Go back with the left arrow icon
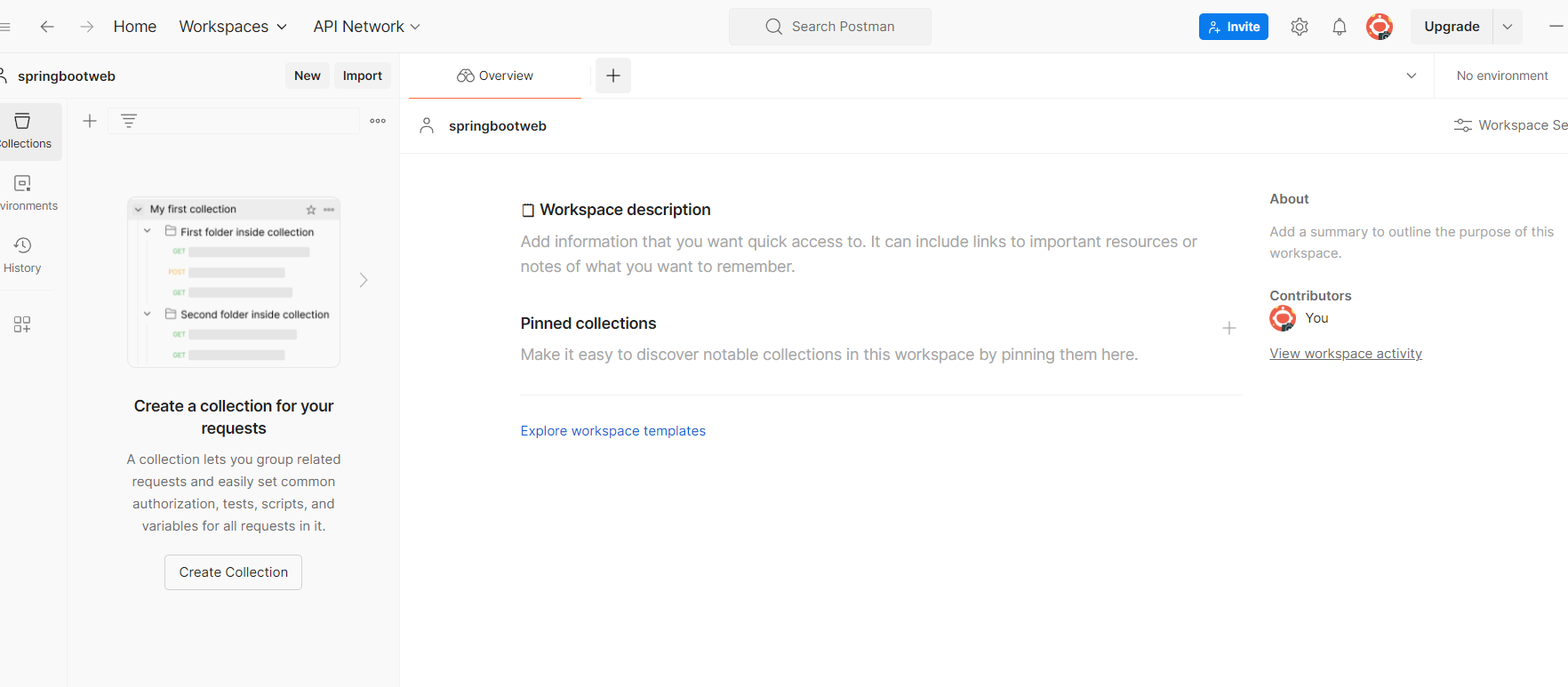The width and height of the screenshot is (1568, 687). click(x=47, y=27)
